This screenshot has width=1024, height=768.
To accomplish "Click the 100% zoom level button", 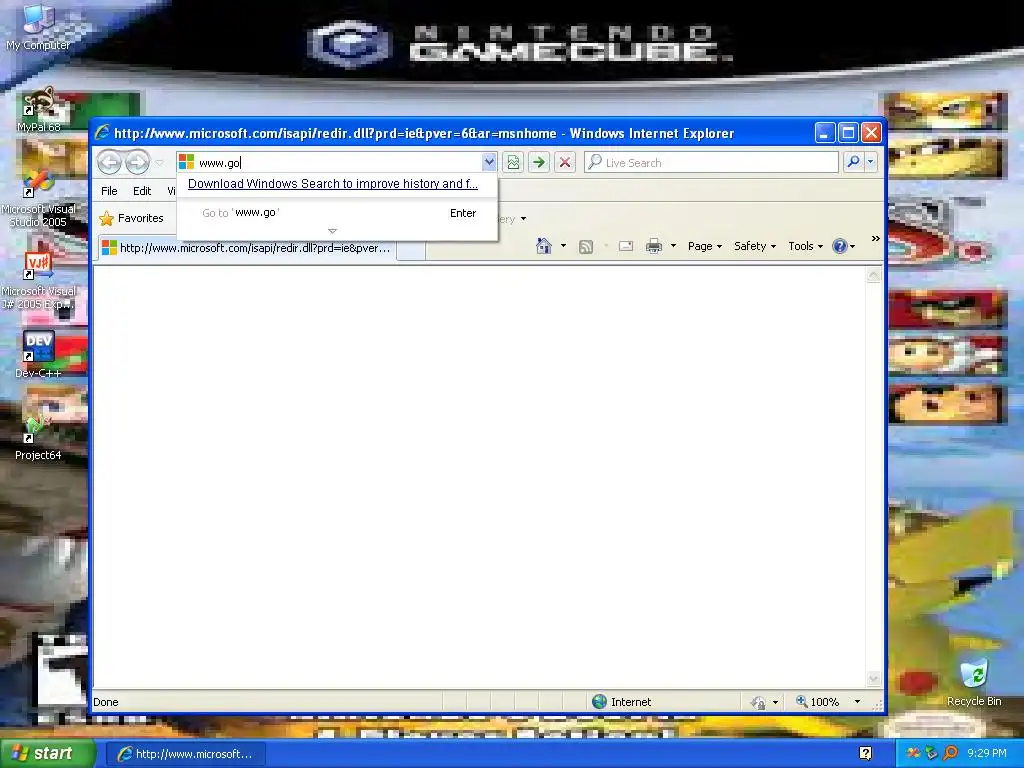I will coord(818,702).
